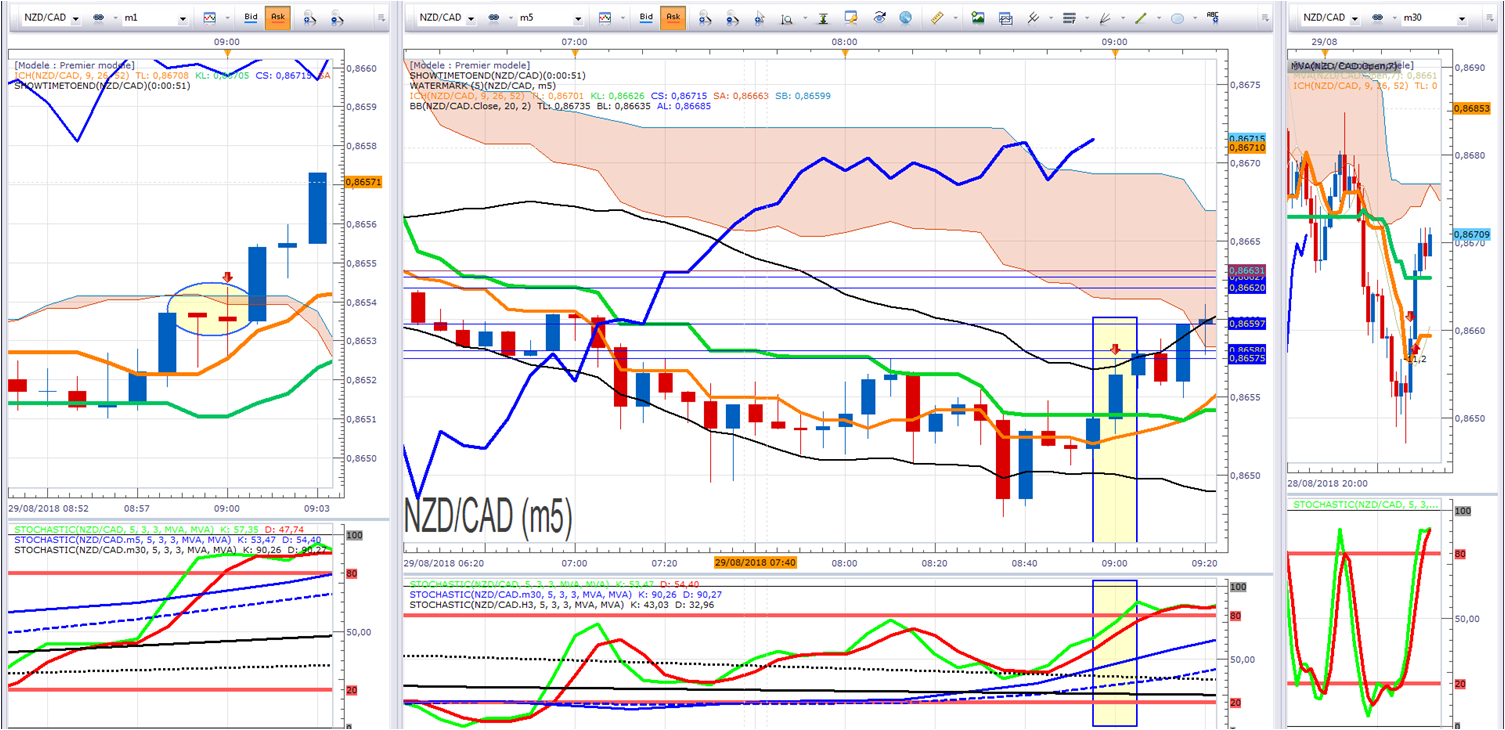The height and width of the screenshot is (730, 1505).
Task: Click the 0,86709 price label on m30 axis
Action: tap(1474, 234)
